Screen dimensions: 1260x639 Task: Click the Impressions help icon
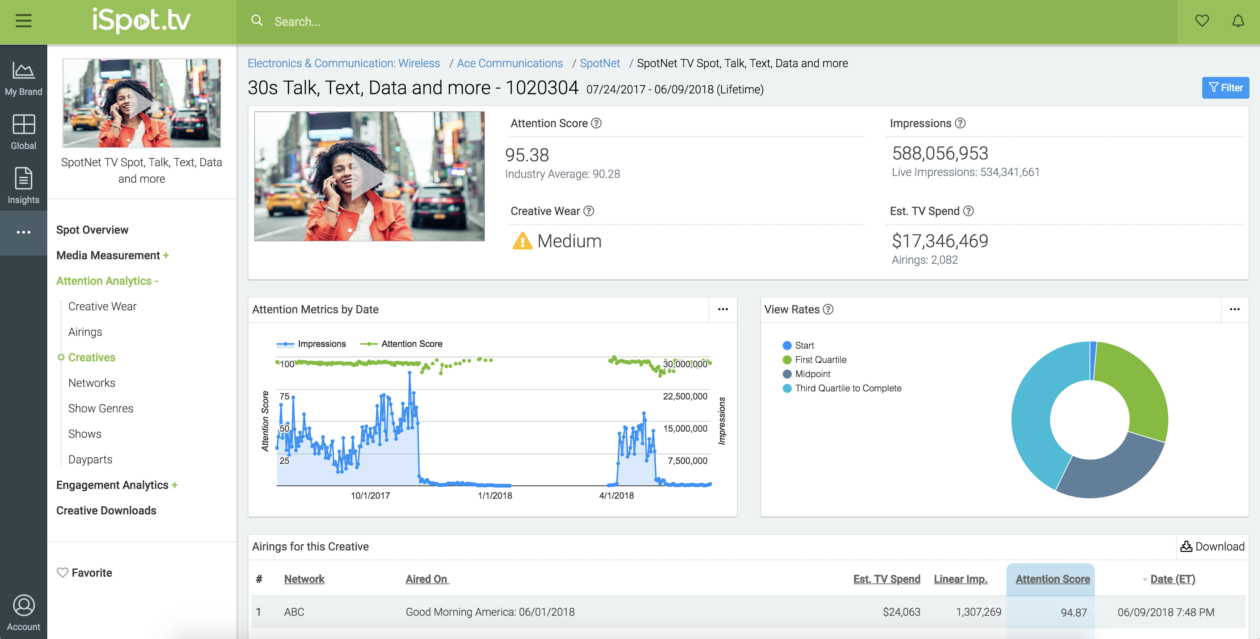pos(960,124)
